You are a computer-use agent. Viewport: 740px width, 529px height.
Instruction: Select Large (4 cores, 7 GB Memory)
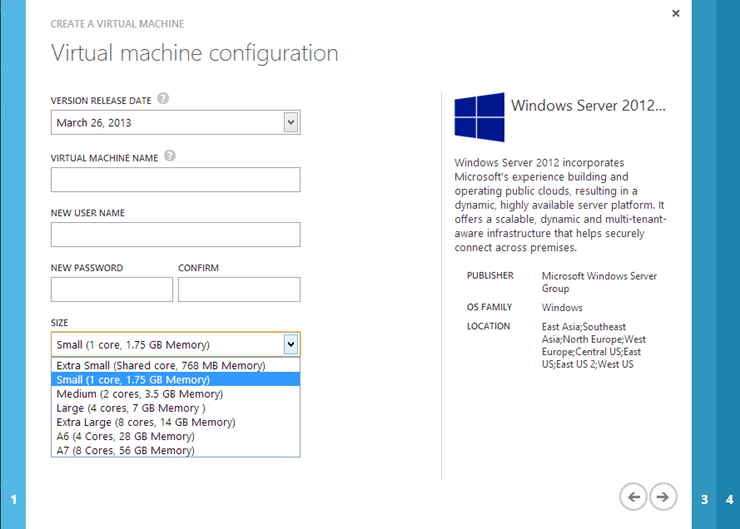[176, 408]
